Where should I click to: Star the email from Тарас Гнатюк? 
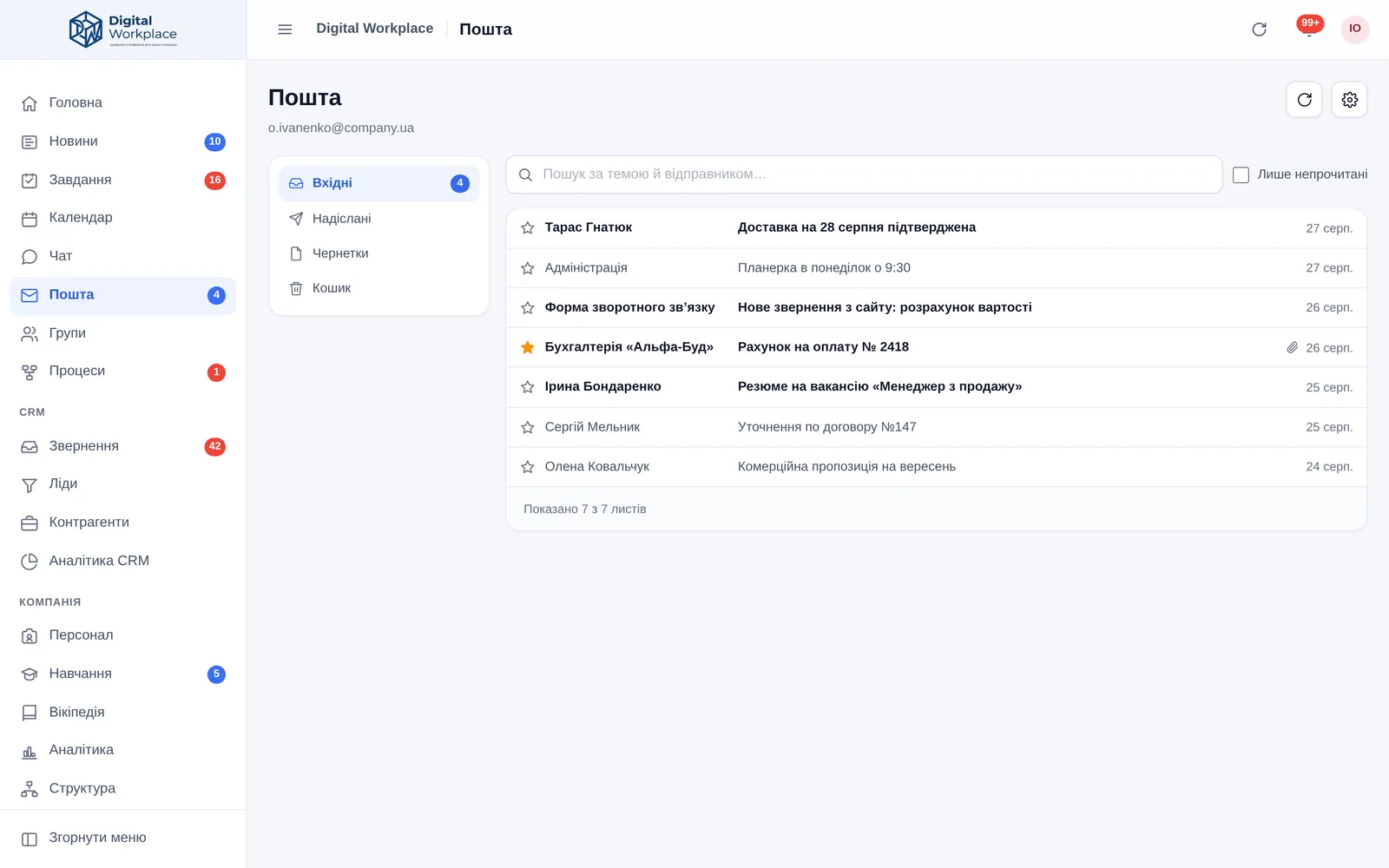click(x=527, y=228)
